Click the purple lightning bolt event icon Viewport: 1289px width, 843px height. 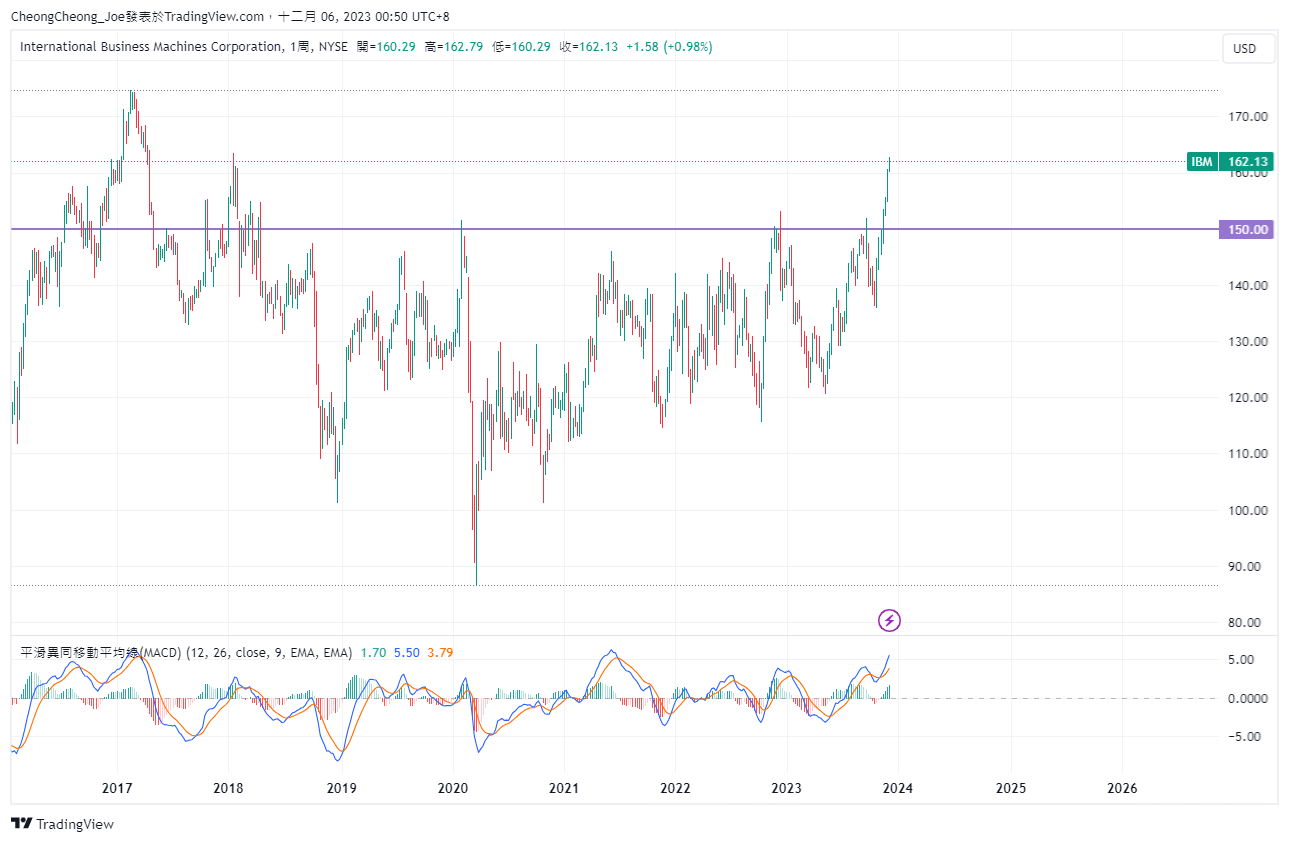pos(889,621)
